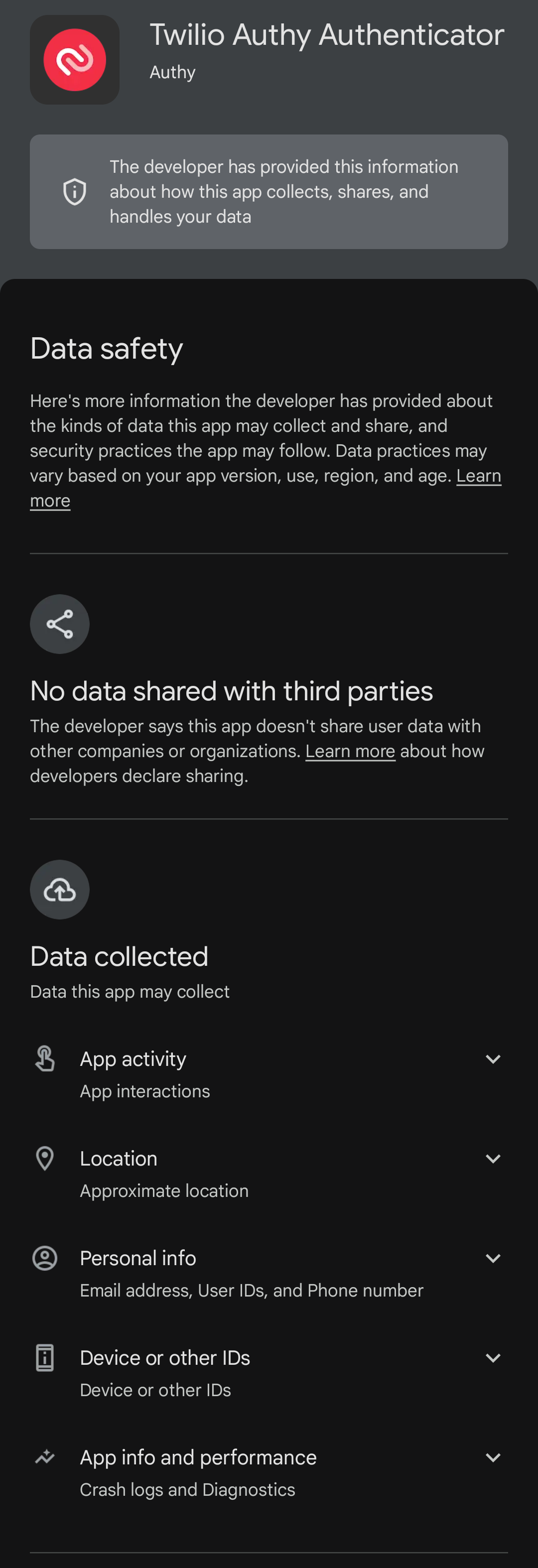
Task: Expand App info and performance chevron
Action: tap(493, 1458)
